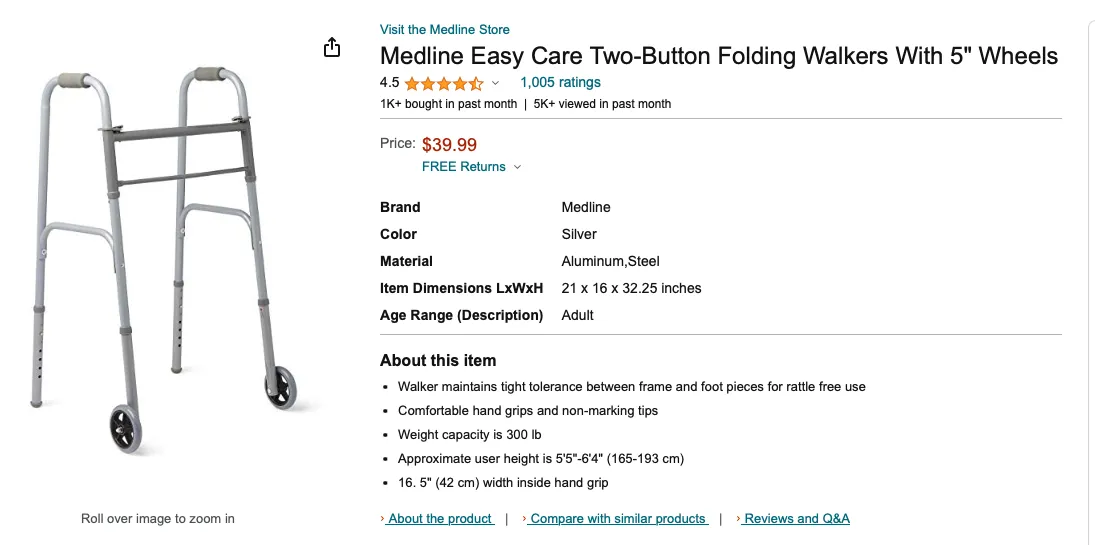
Task: Click the small arrow before About the product
Action: [x=383, y=519]
